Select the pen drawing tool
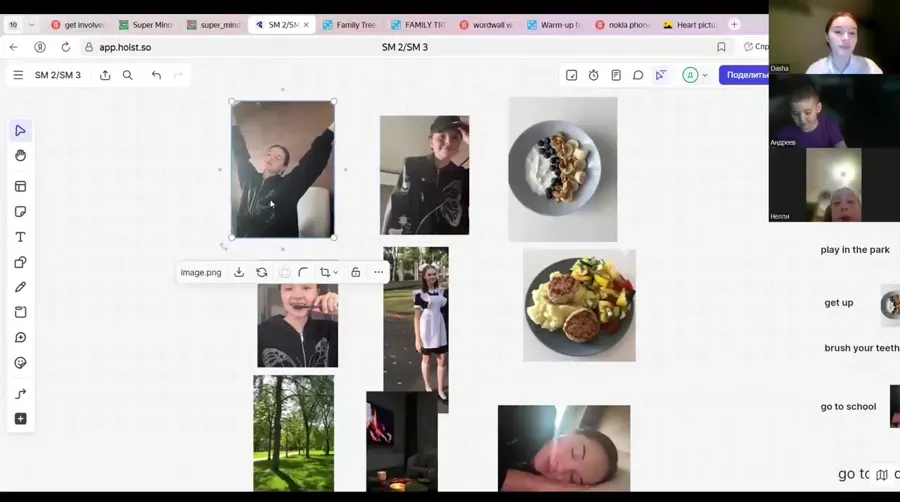This screenshot has height=502, width=900. pos(20,287)
